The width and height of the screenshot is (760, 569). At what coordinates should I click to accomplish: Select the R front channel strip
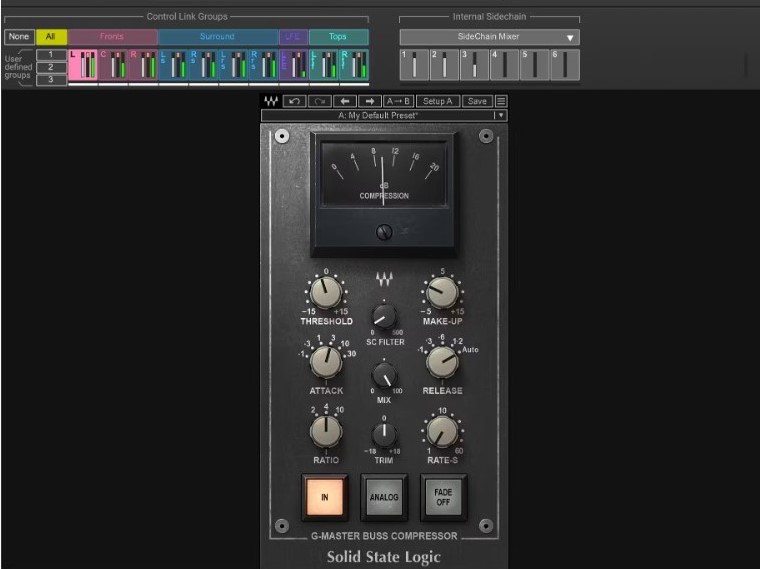coord(143,64)
